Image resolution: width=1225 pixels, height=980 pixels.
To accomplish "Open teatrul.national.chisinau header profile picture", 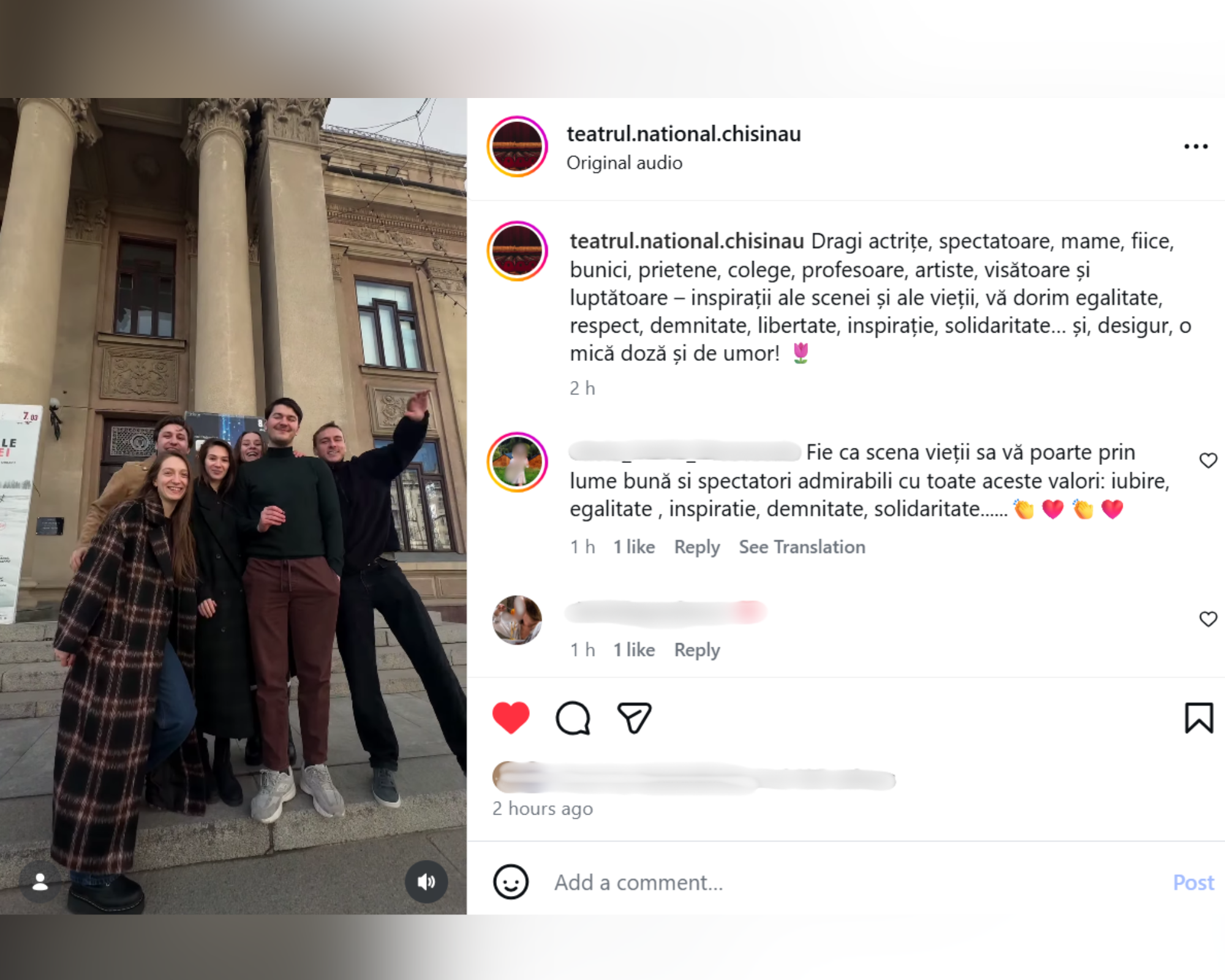I will click(518, 146).
